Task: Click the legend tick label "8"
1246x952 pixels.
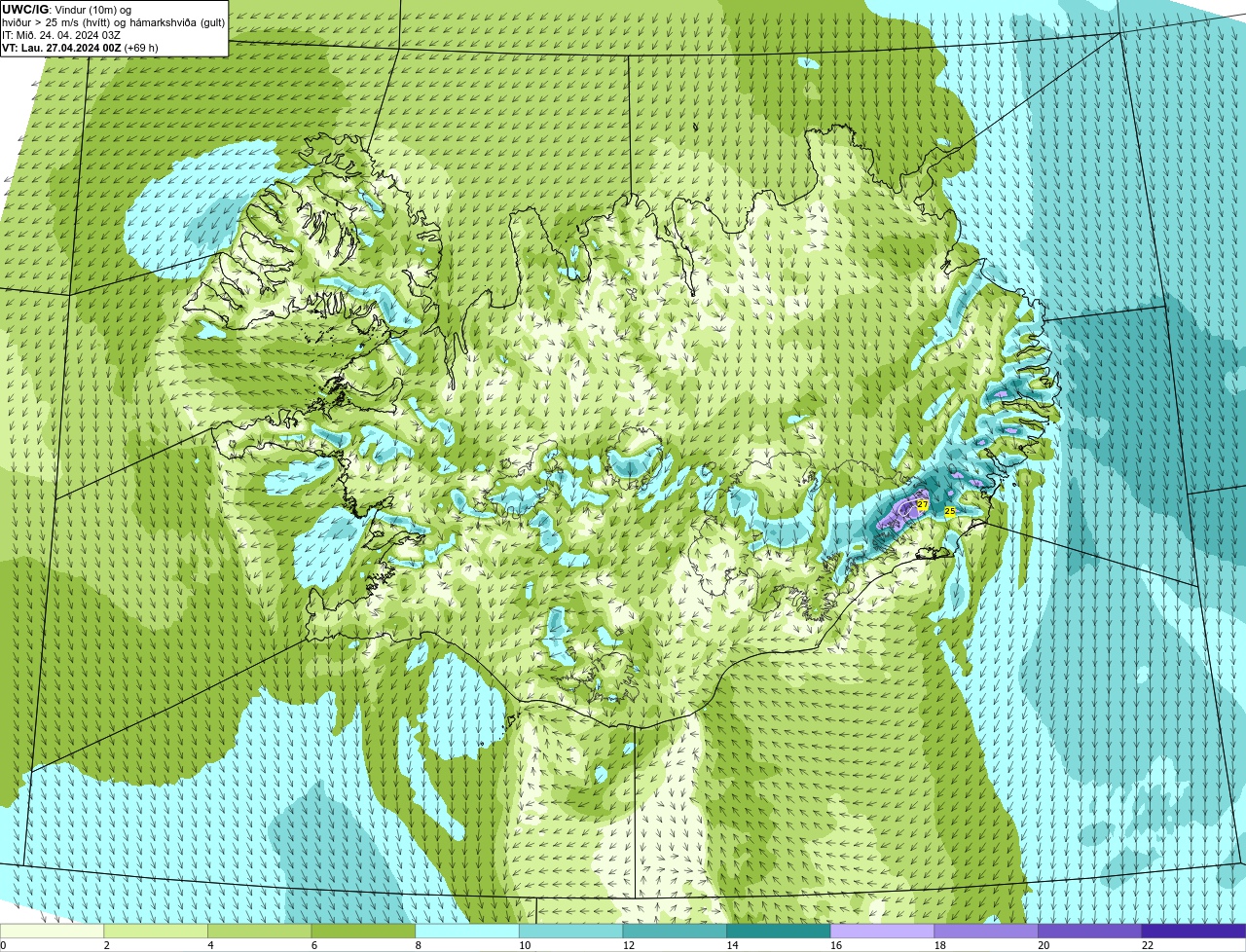Action: [419, 945]
